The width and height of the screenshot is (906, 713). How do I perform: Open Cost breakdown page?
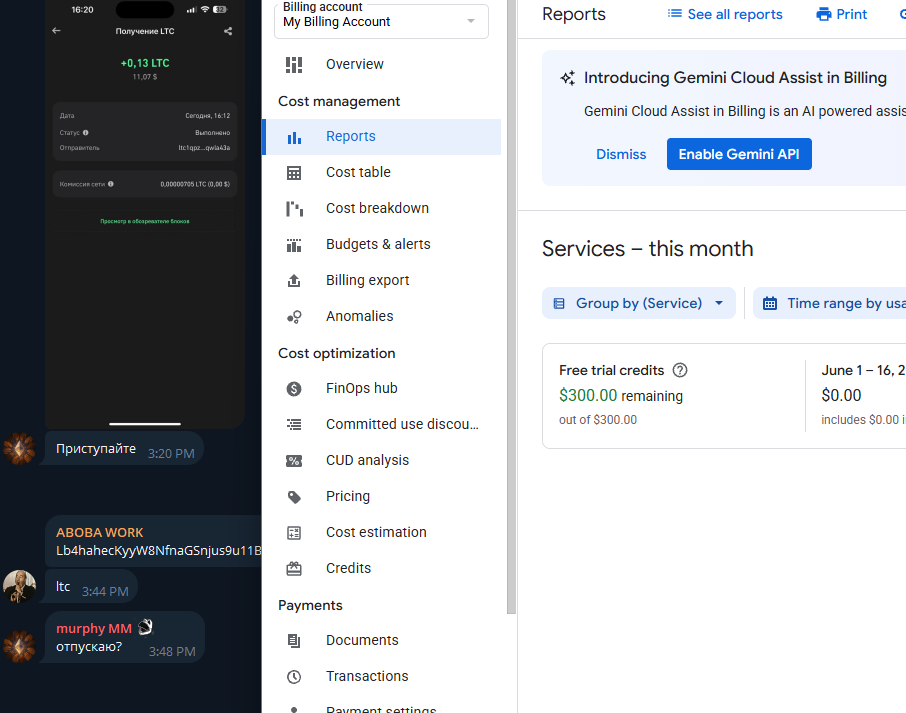381,209
